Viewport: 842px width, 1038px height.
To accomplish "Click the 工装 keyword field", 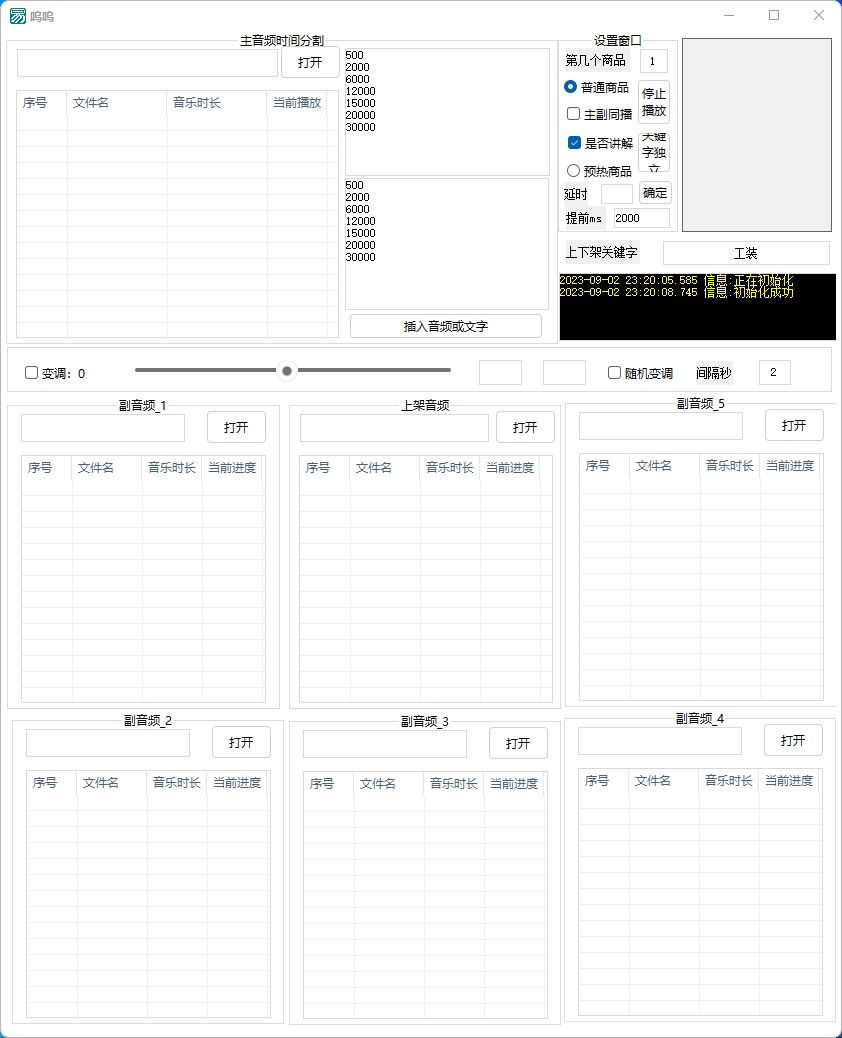I will tap(747, 252).
